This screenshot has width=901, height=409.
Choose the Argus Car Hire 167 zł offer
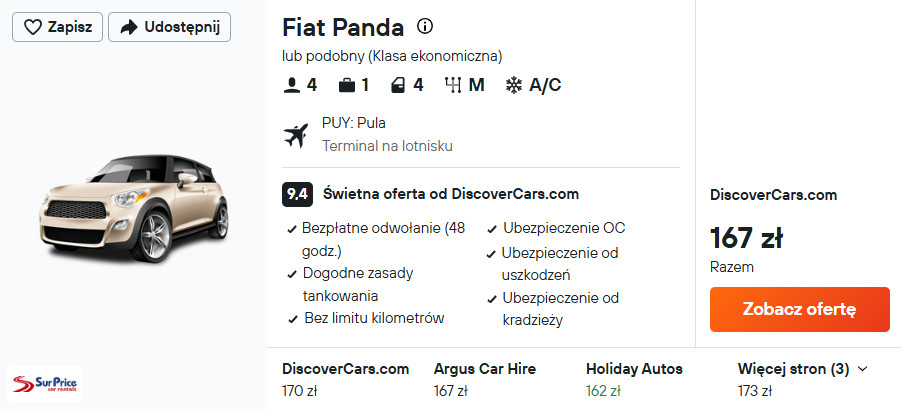click(487, 379)
